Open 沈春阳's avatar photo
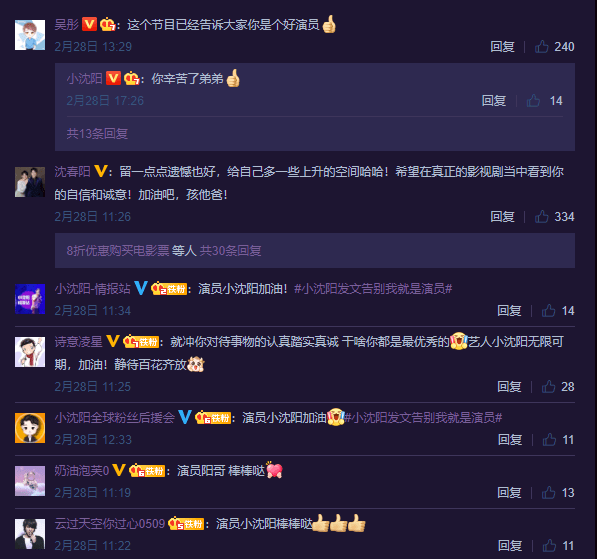 click(30, 182)
